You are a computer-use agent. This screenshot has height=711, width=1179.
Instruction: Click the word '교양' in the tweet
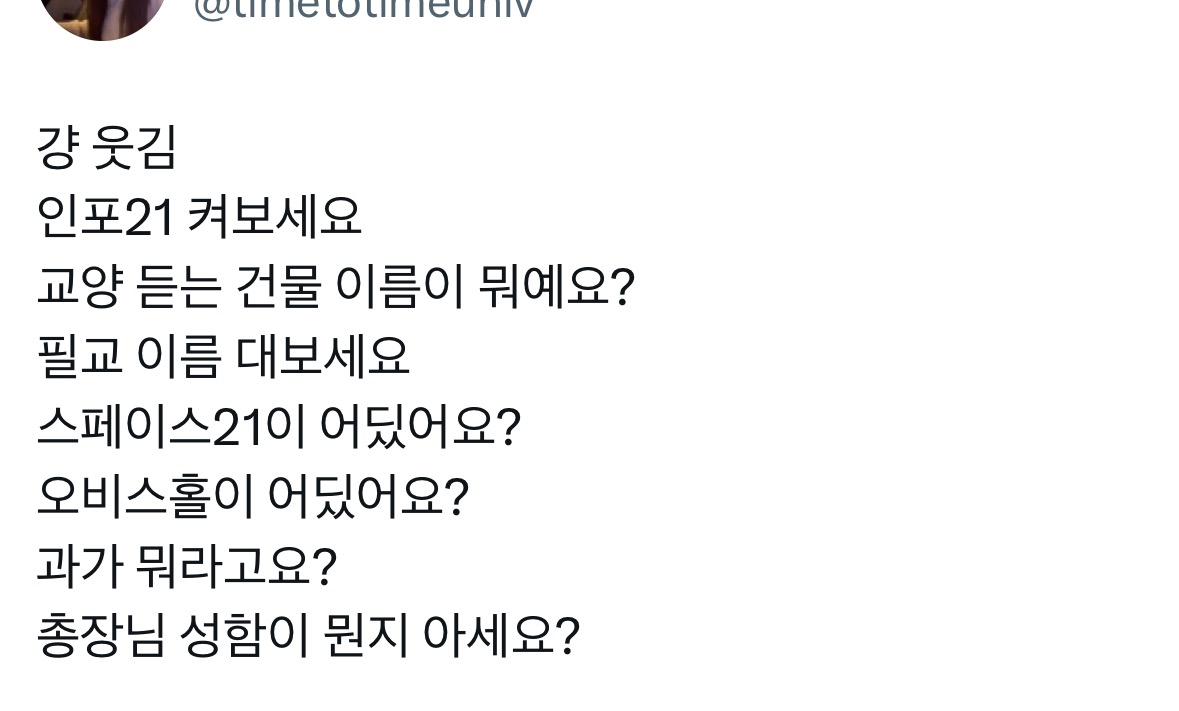[x=80, y=287]
